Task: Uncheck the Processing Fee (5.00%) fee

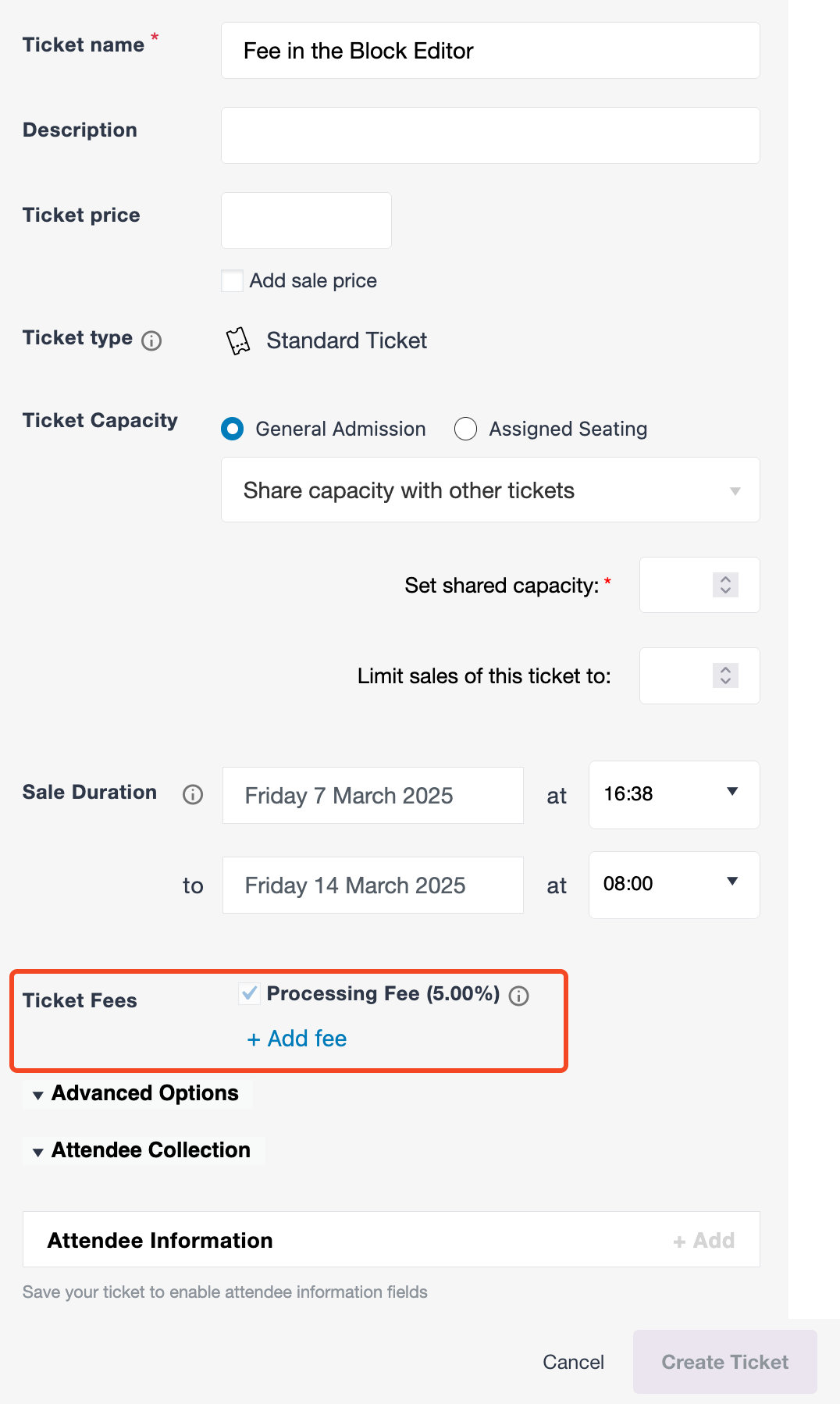Action: 250,994
